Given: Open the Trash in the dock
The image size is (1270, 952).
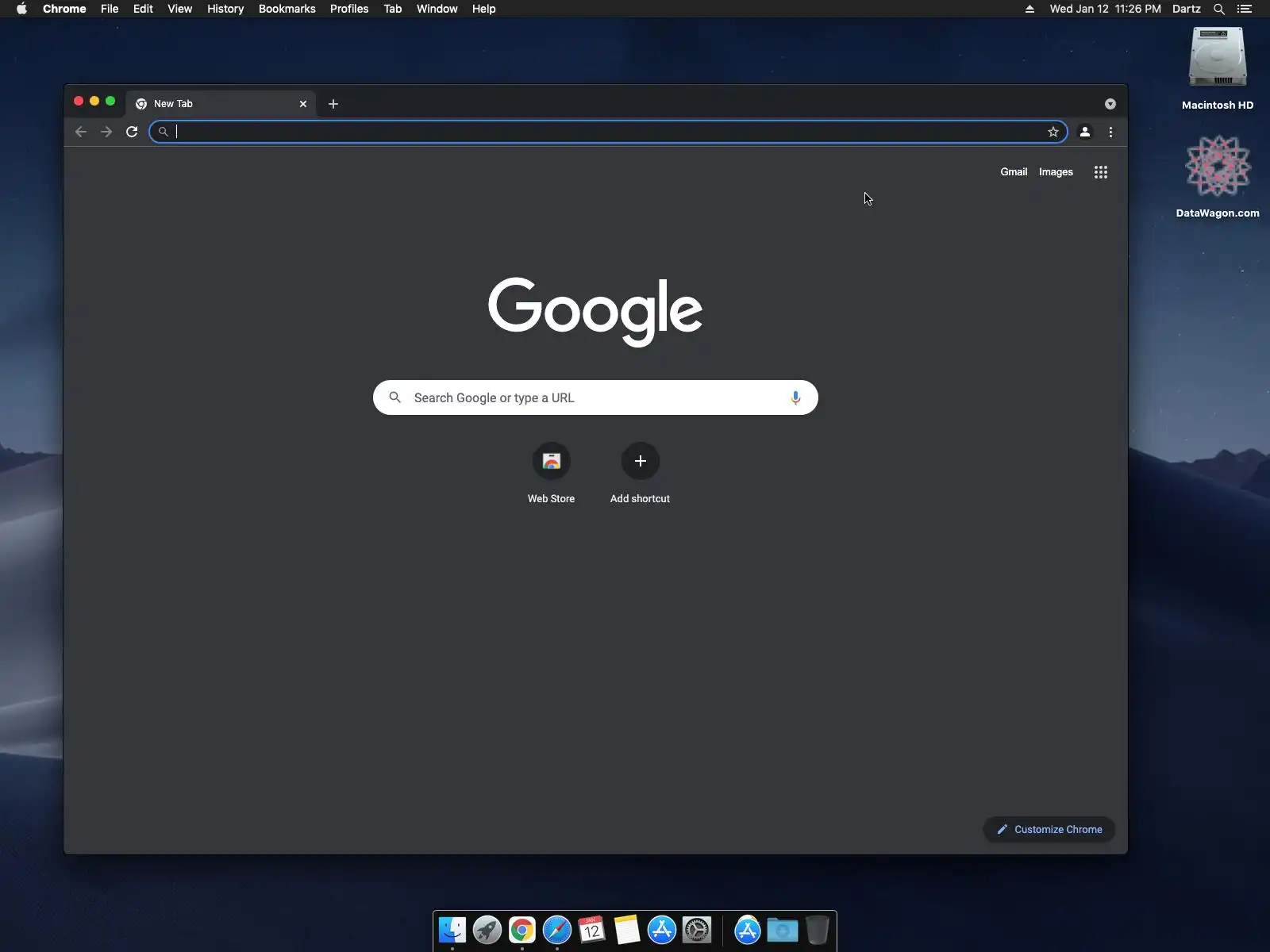Looking at the screenshot, I should pos(818,930).
